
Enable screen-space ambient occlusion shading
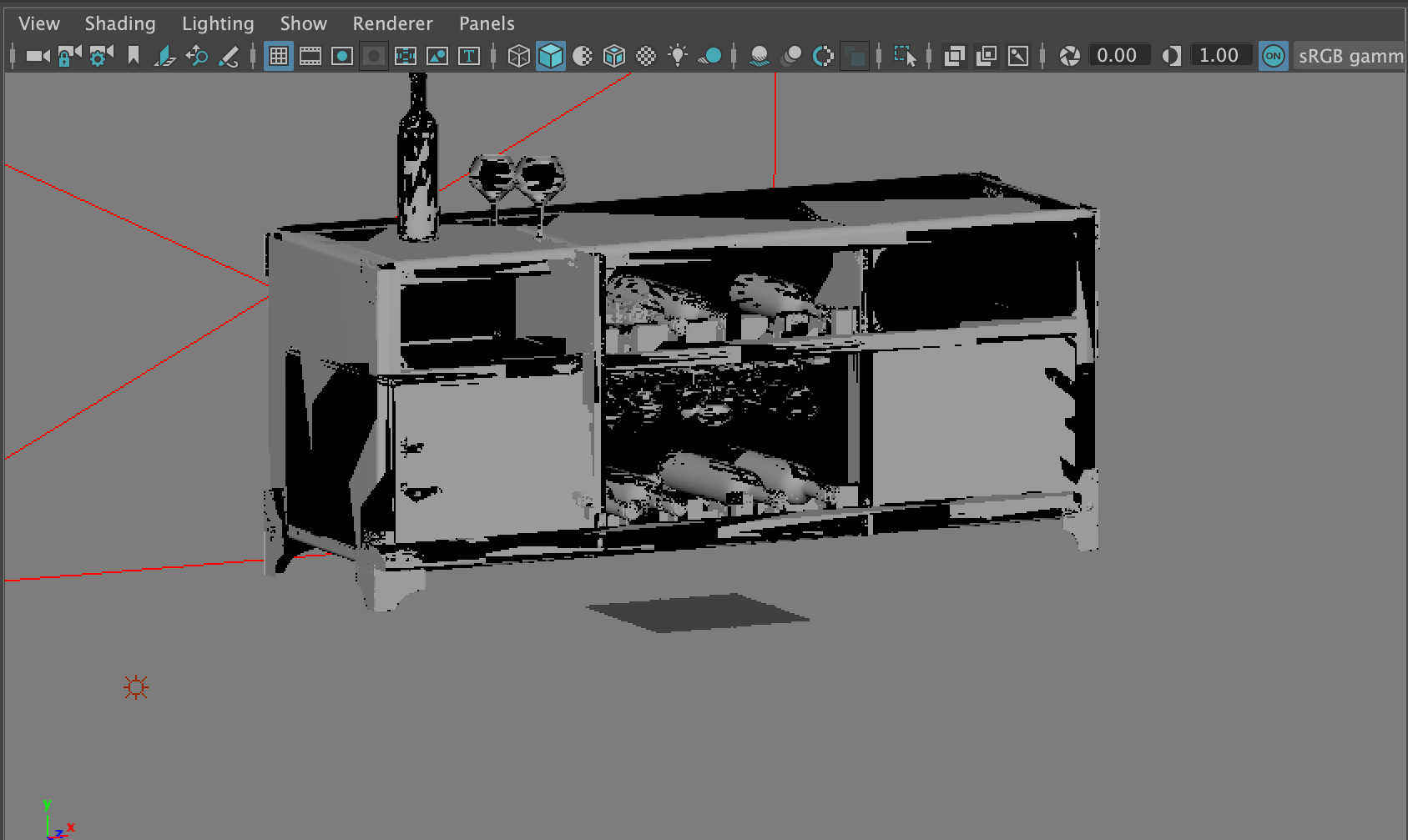(x=759, y=55)
